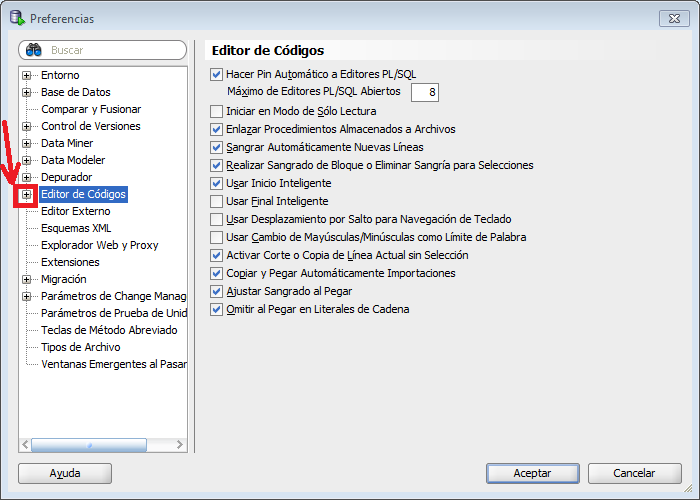Click the Cancelar button

click(x=634, y=473)
